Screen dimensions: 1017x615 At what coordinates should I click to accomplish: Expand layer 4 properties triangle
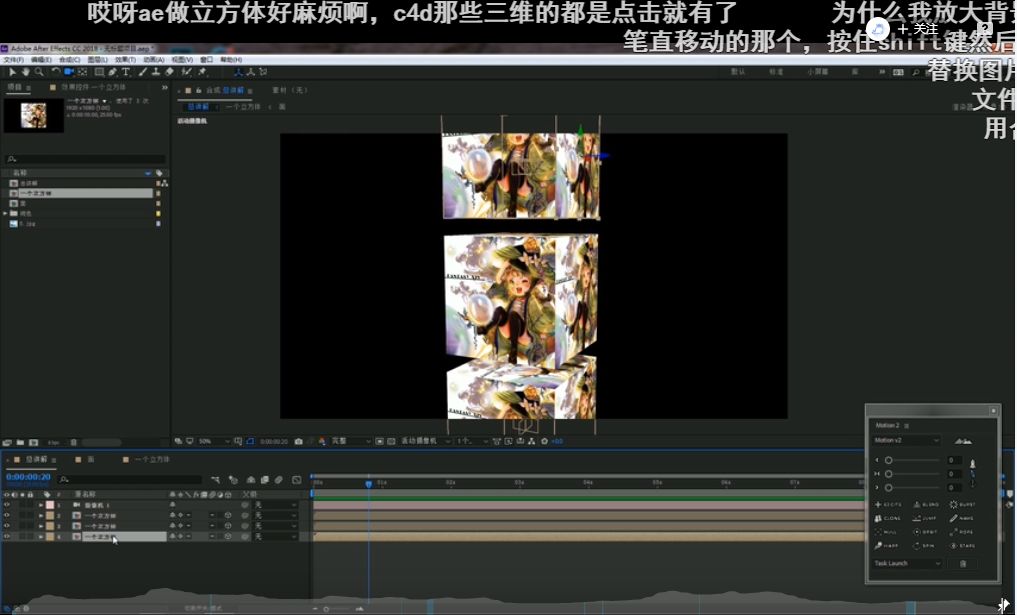41,537
